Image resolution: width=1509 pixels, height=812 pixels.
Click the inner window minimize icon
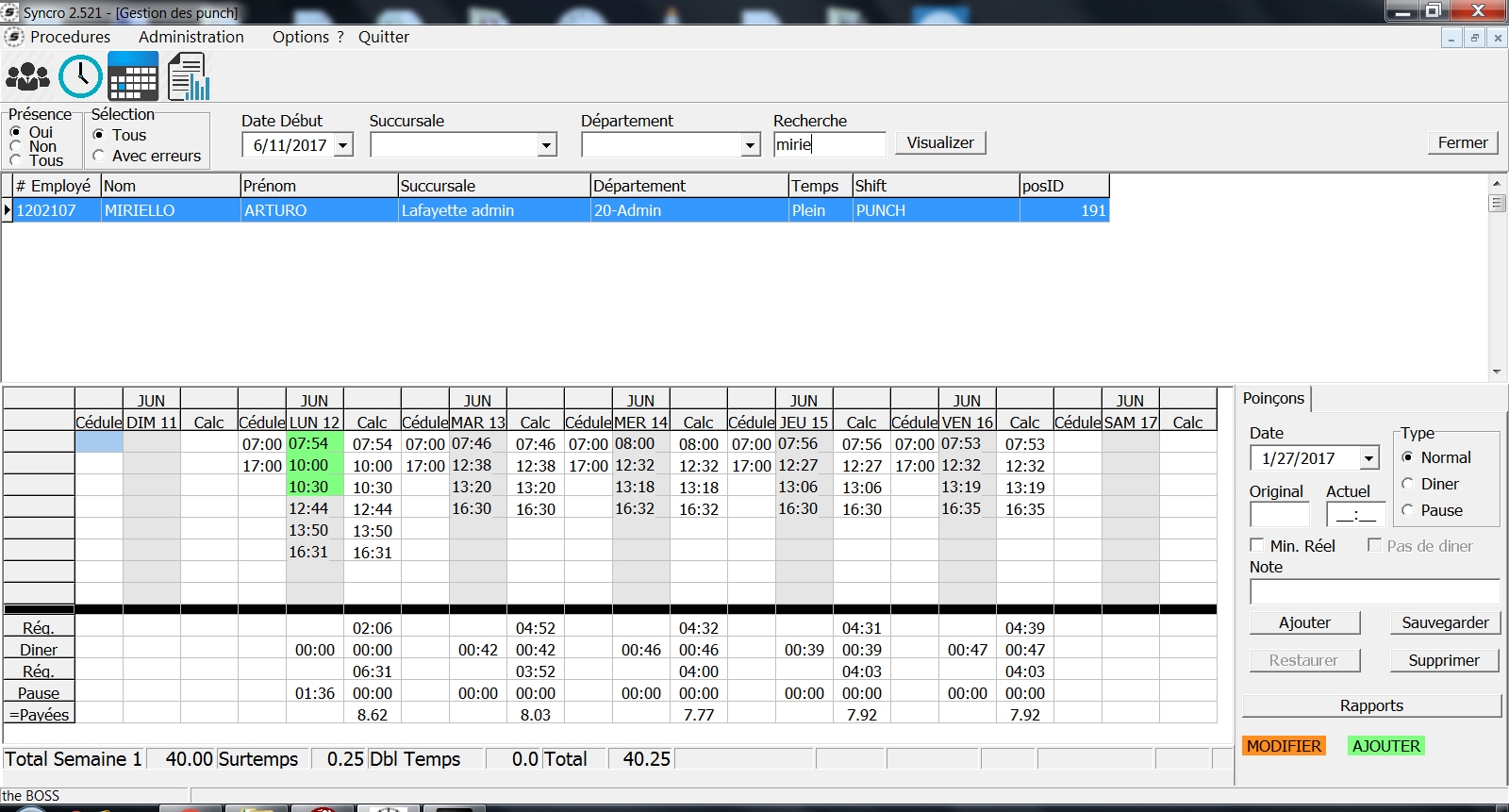pos(1451,38)
